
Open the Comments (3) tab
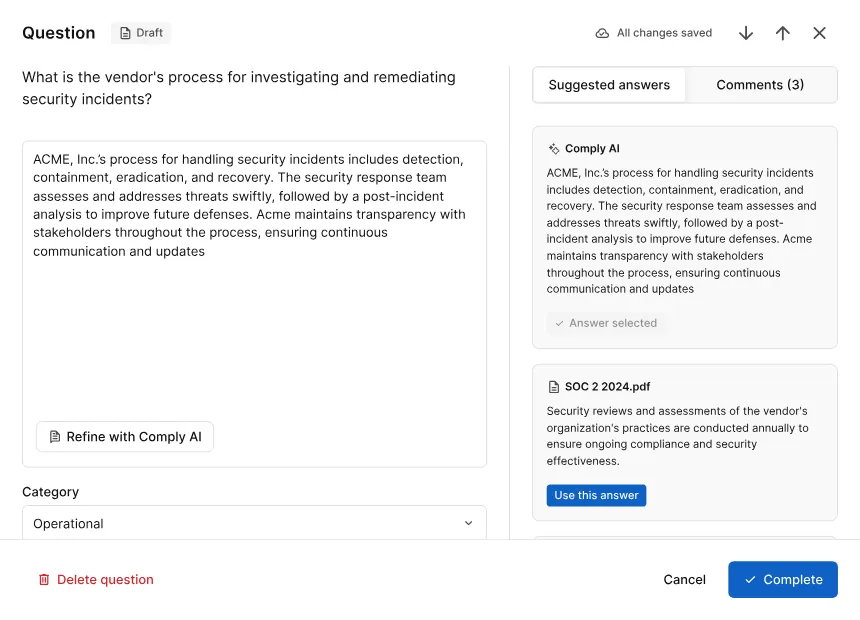pyautogui.click(x=760, y=85)
